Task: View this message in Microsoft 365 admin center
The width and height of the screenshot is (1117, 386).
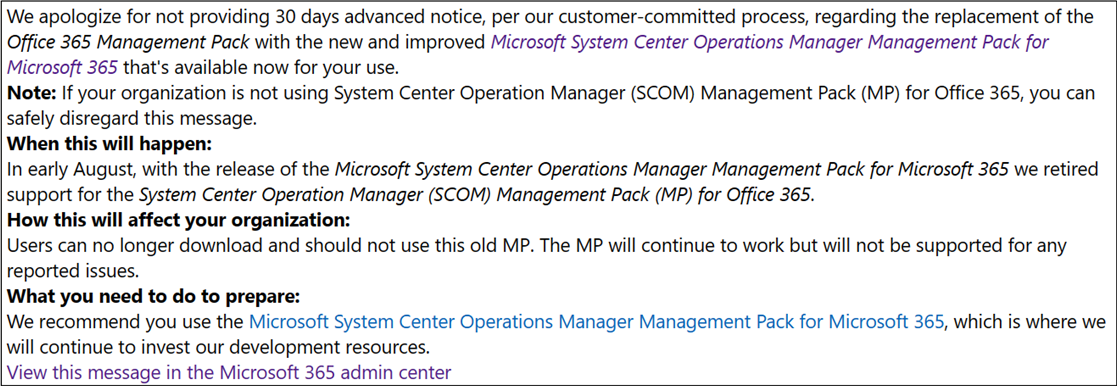Action: pyautogui.click(x=229, y=372)
